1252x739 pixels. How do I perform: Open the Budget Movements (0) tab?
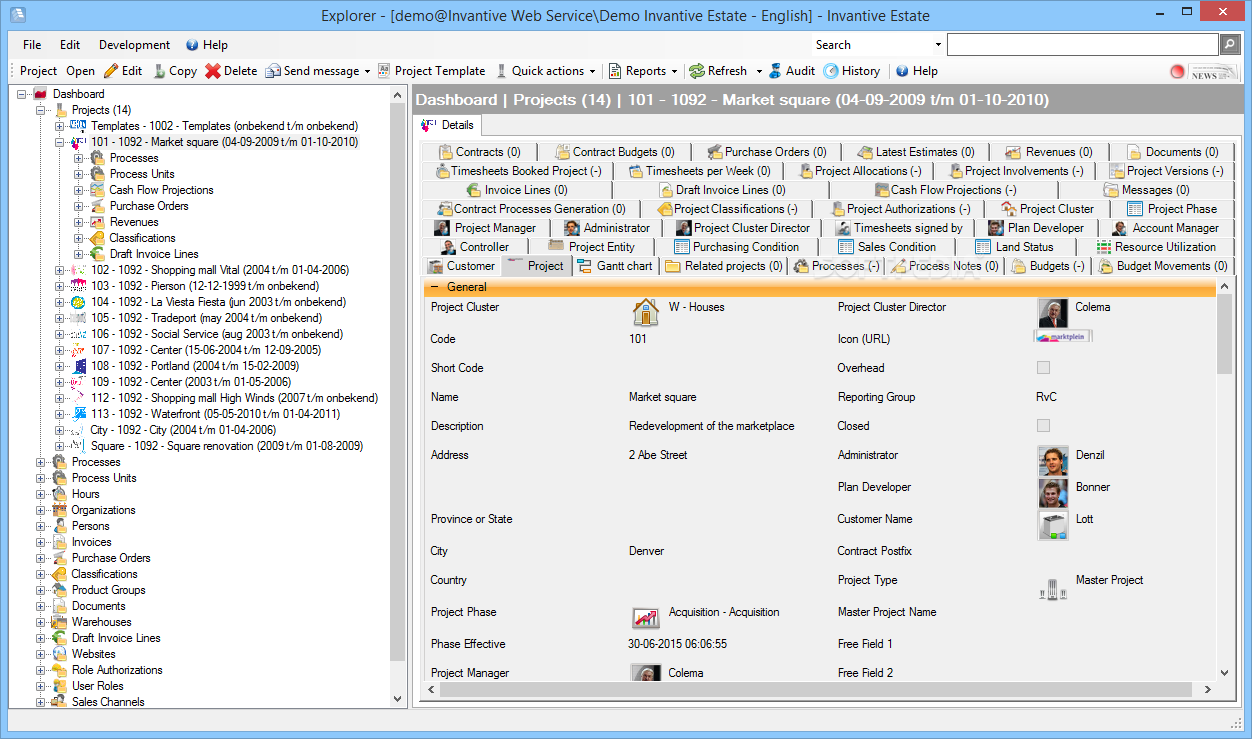(x=1164, y=266)
